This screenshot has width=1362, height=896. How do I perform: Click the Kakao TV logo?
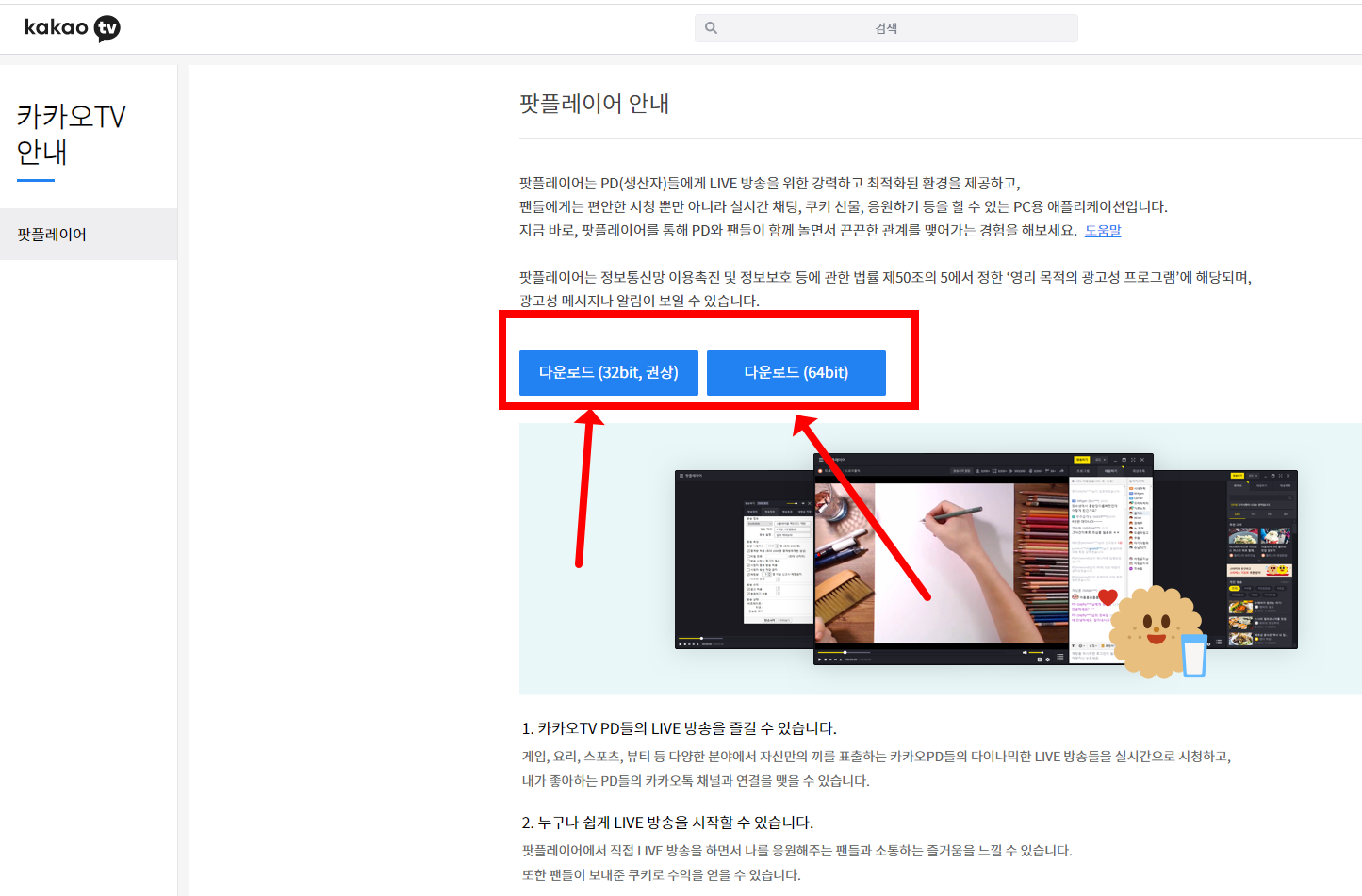click(72, 27)
